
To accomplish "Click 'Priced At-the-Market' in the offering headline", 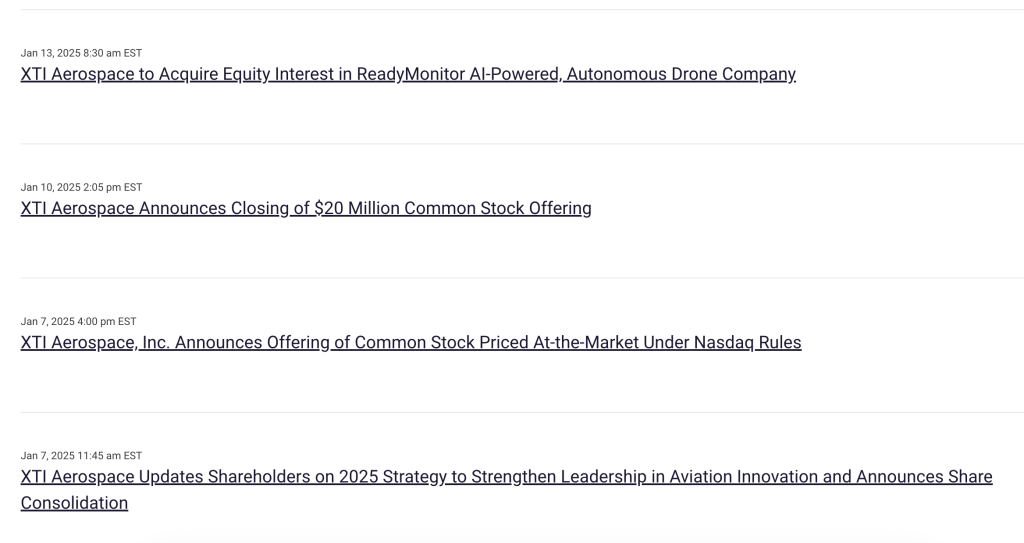I will click(x=556, y=342).
